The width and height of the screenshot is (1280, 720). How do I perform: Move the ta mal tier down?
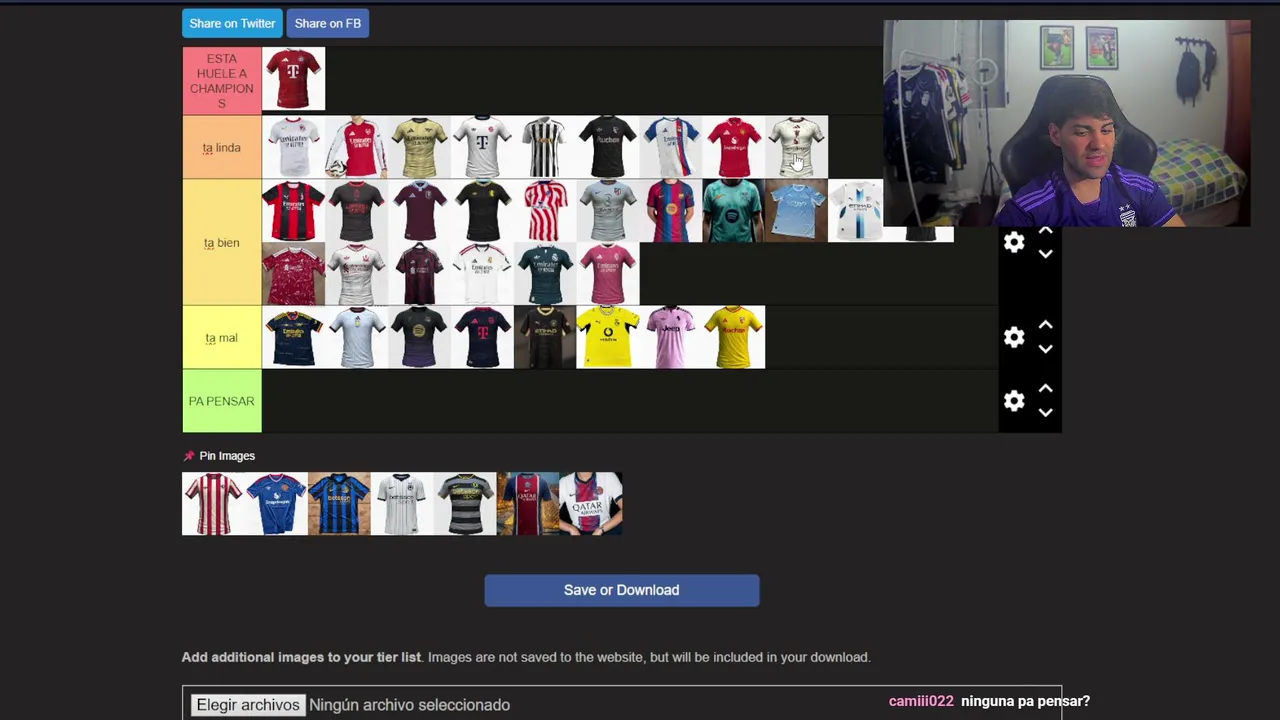[x=1045, y=349]
